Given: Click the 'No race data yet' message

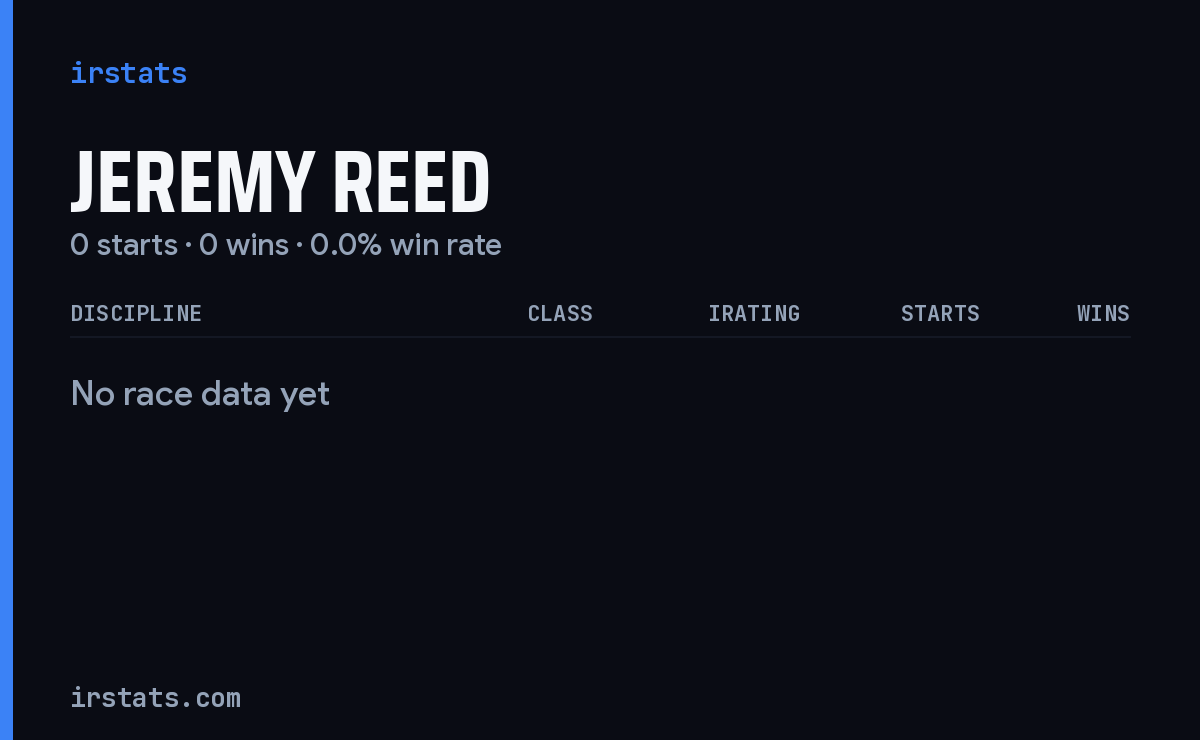Looking at the screenshot, I should click(x=200, y=394).
